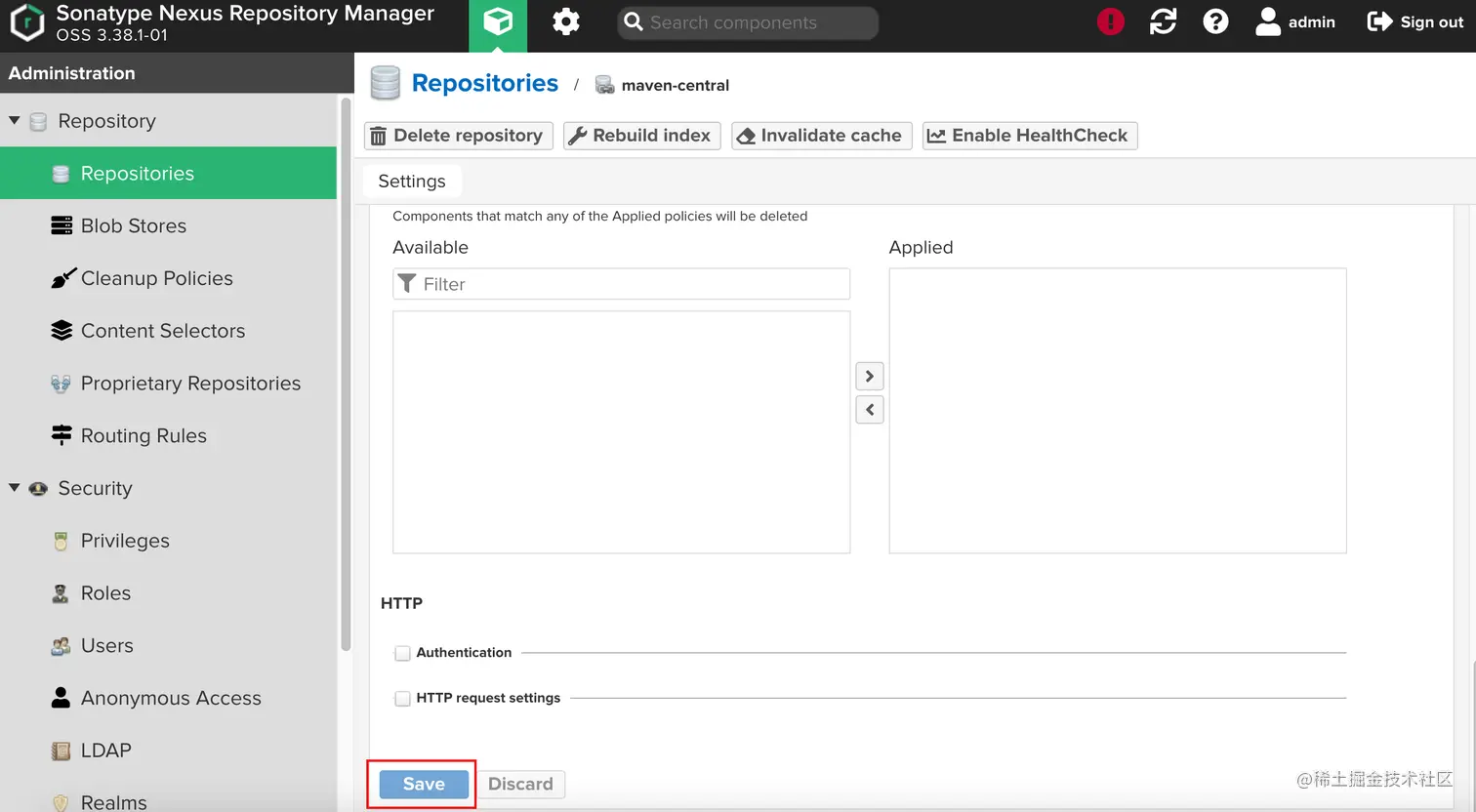The height and width of the screenshot is (812, 1476).
Task: Click the large Repositories database icon
Action: tap(386, 84)
